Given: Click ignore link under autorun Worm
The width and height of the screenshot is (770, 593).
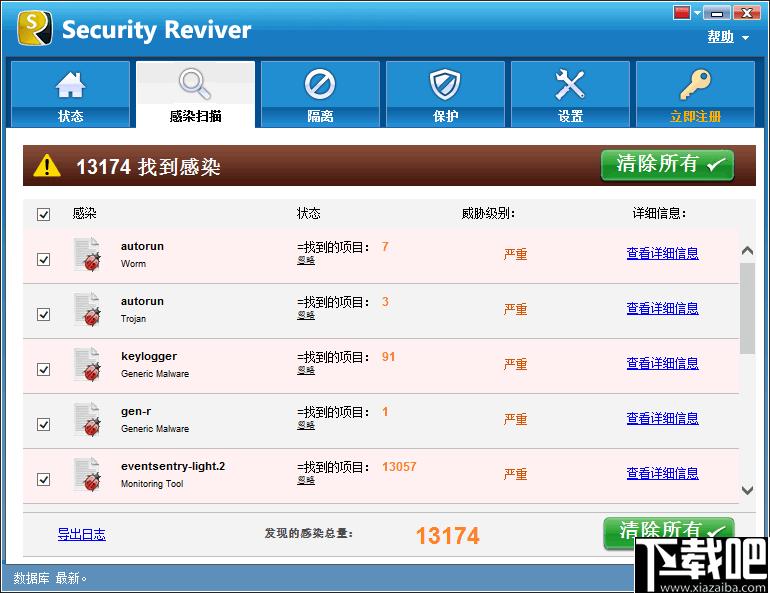Looking at the screenshot, I should click(306, 260).
